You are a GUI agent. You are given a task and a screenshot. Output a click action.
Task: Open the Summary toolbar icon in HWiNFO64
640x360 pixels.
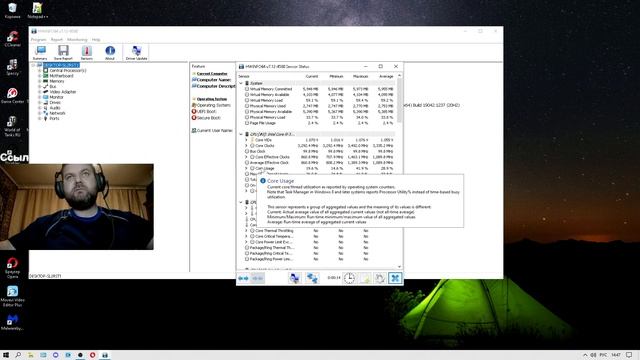tap(40, 53)
